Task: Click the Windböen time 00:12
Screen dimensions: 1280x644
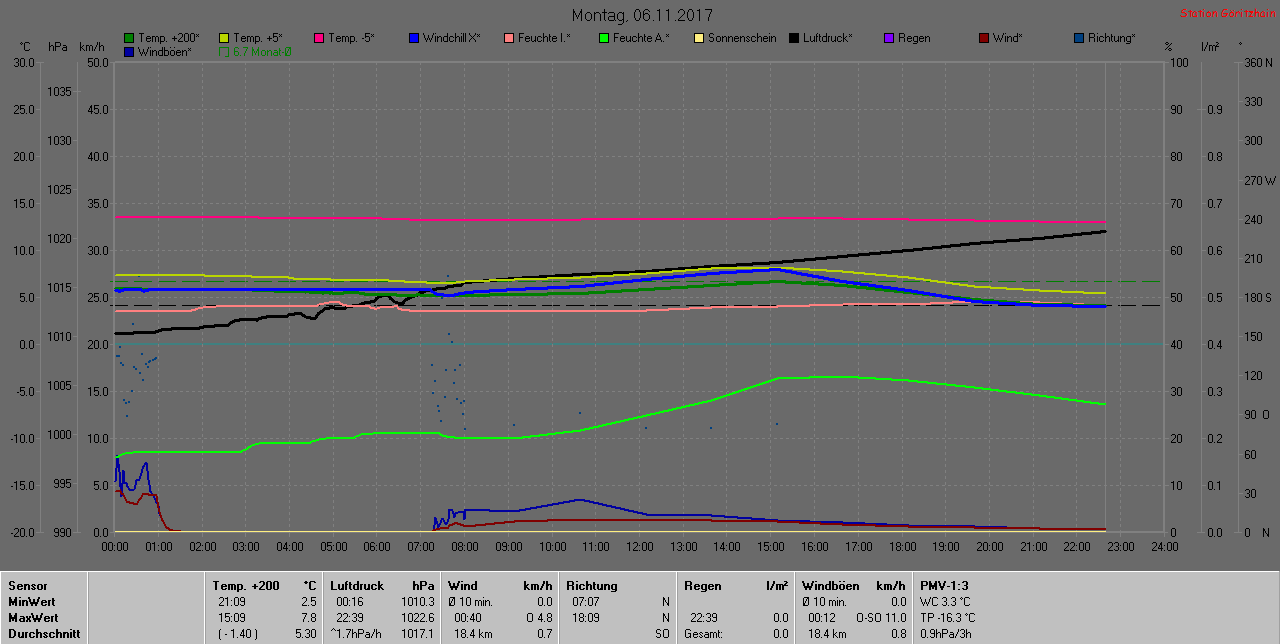Action: [x=822, y=618]
